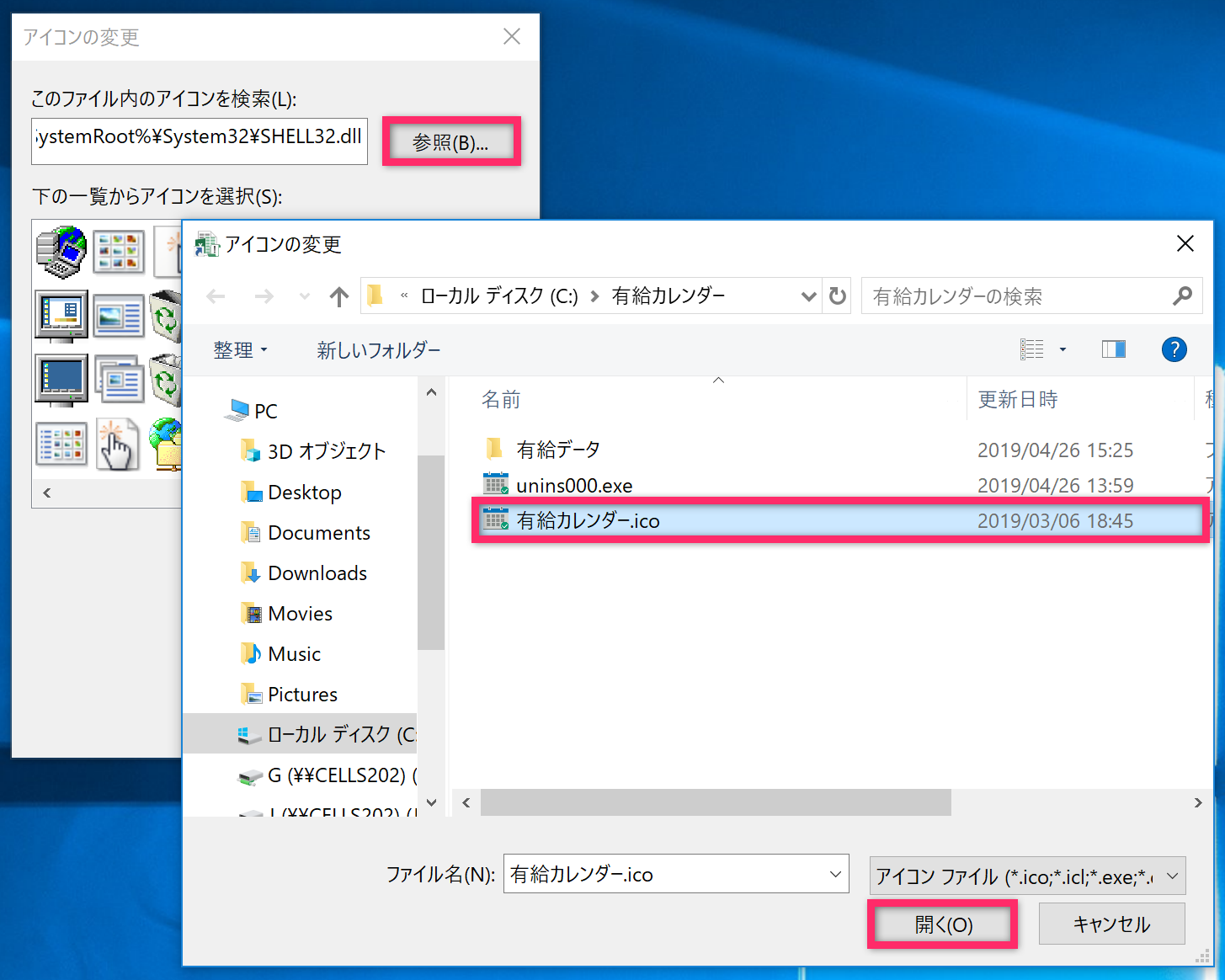Viewport: 1225px width, 980px height.
Task: Click the refresh button beside address bar
Action: (x=837, y=296)
